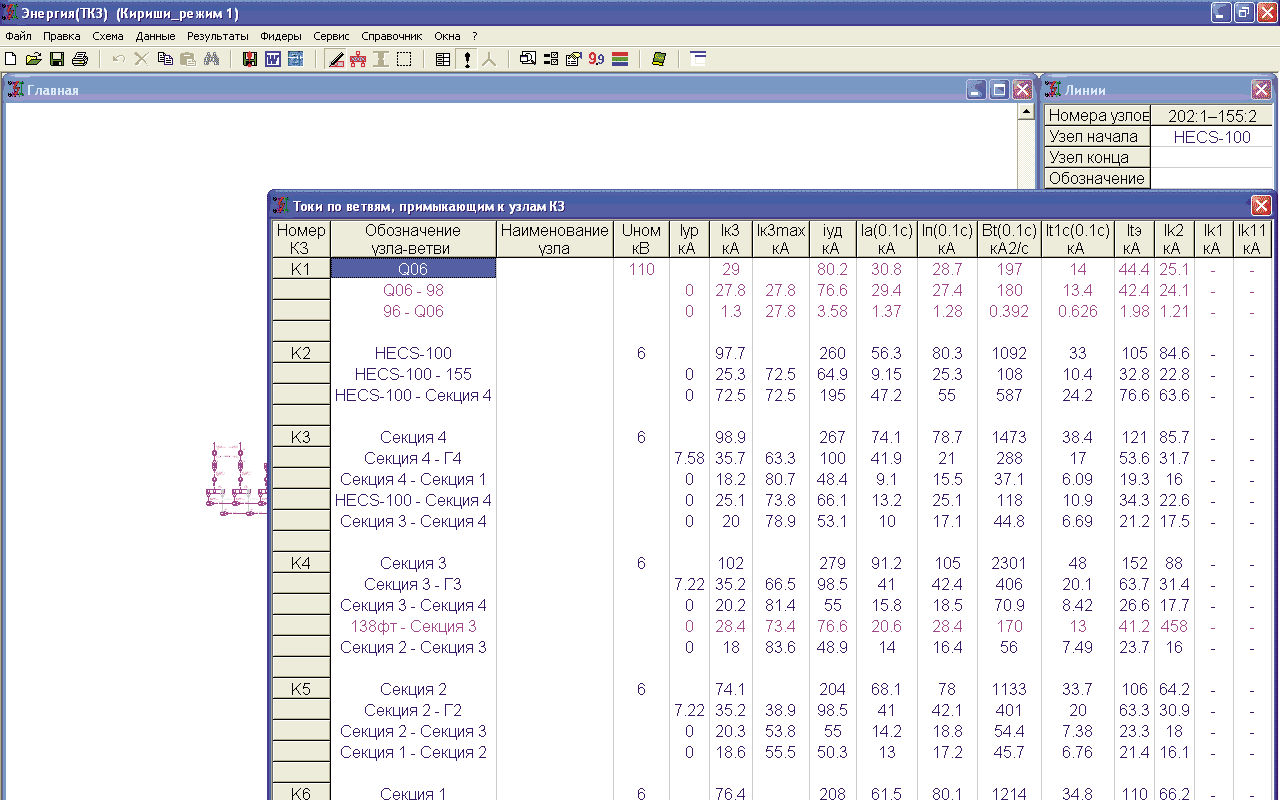
Task: Click the 'Номера узлов' value 202:1–155:2
Action: [1211, 116]
